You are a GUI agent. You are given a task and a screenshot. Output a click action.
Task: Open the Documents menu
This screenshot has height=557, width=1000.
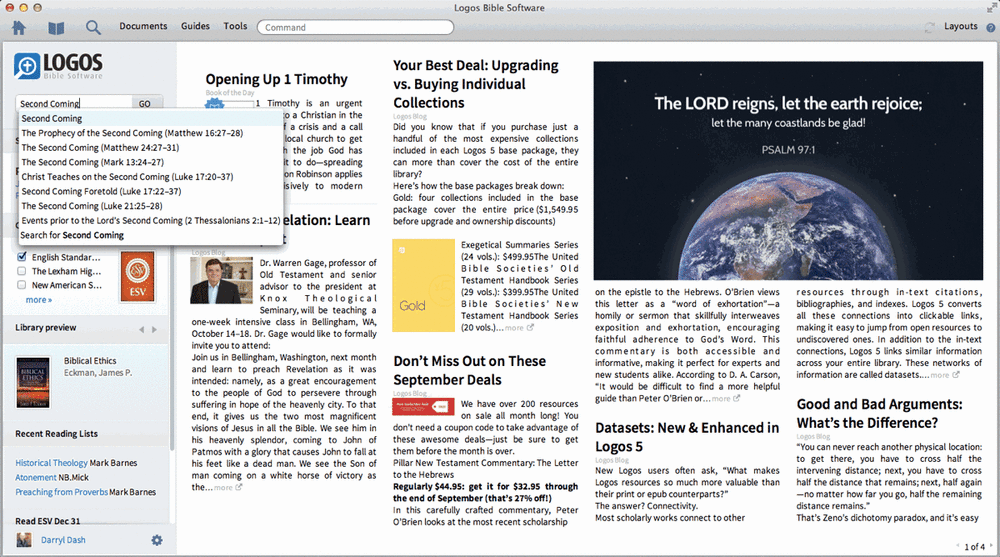pos(143,26)
